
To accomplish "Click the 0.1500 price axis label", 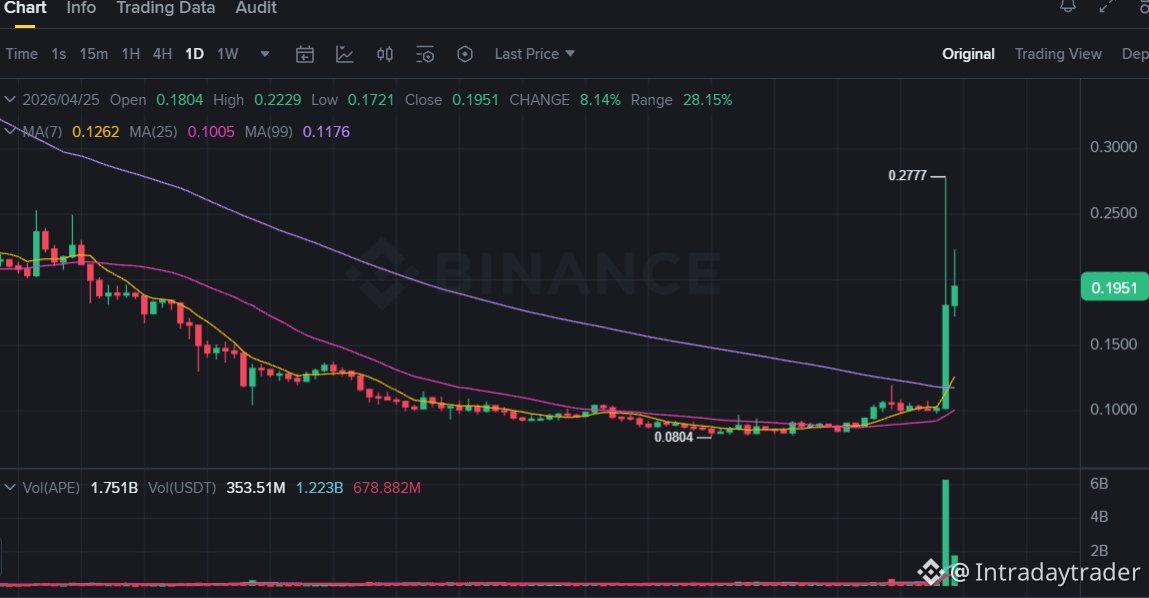I will [x=1113, y=344].
